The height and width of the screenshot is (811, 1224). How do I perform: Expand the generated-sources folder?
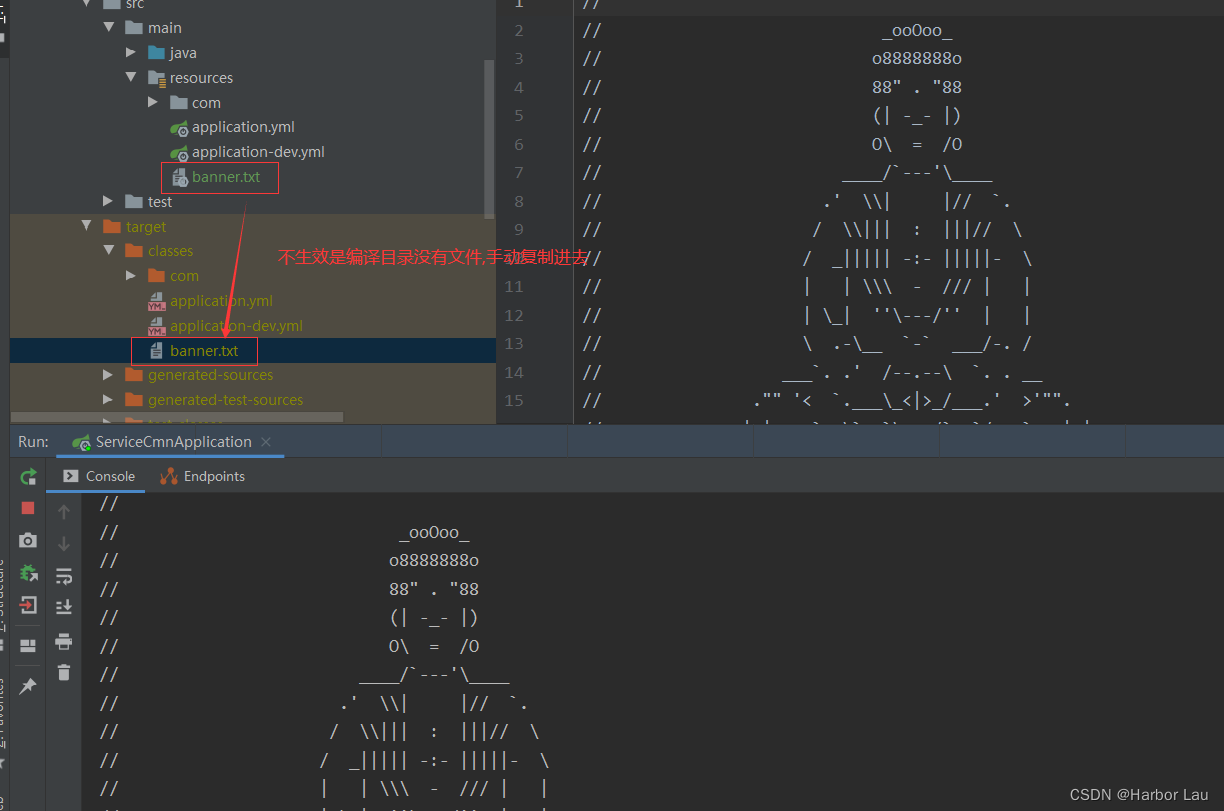click(107, 374)
